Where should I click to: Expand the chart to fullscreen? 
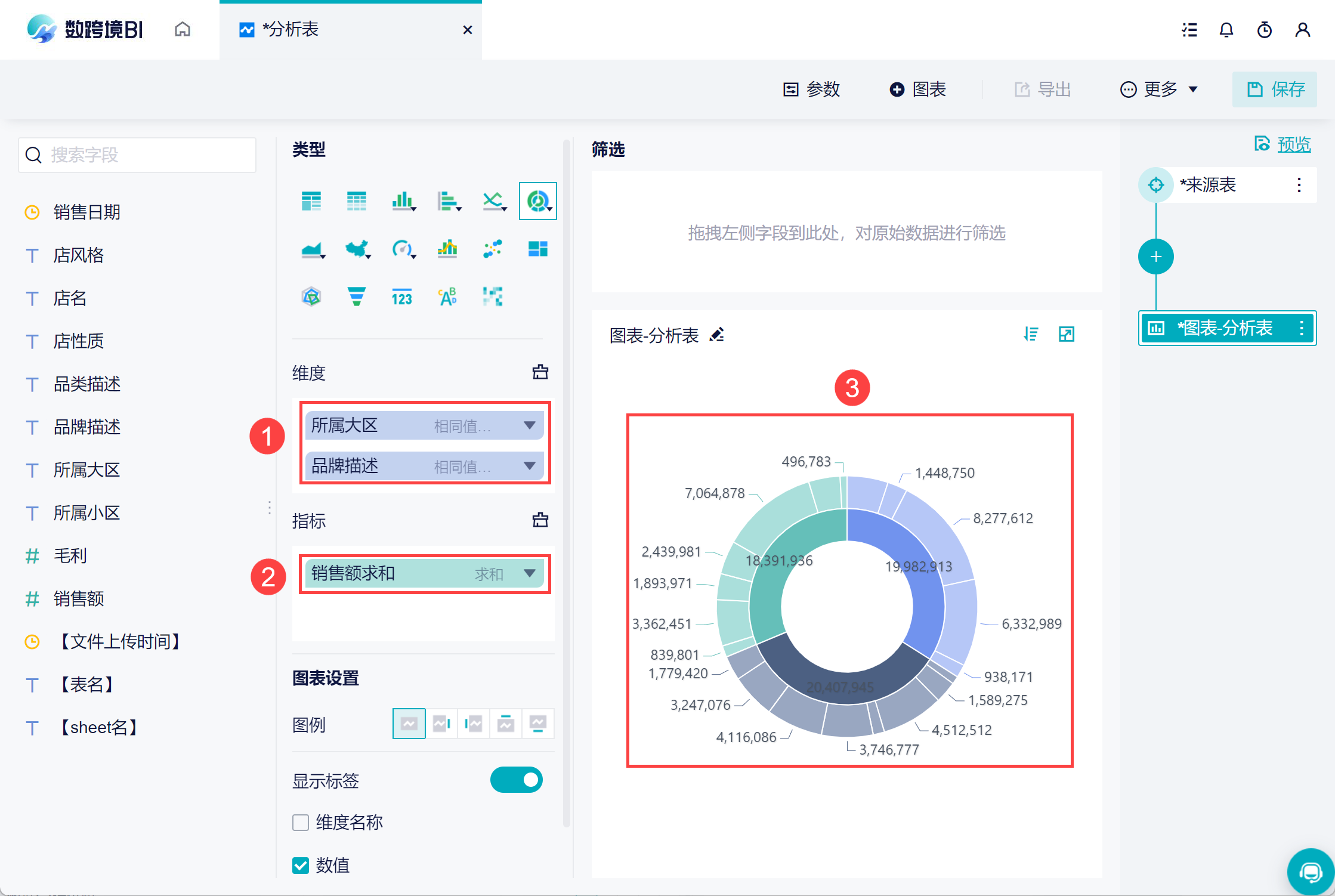[x=1067, y=334]
